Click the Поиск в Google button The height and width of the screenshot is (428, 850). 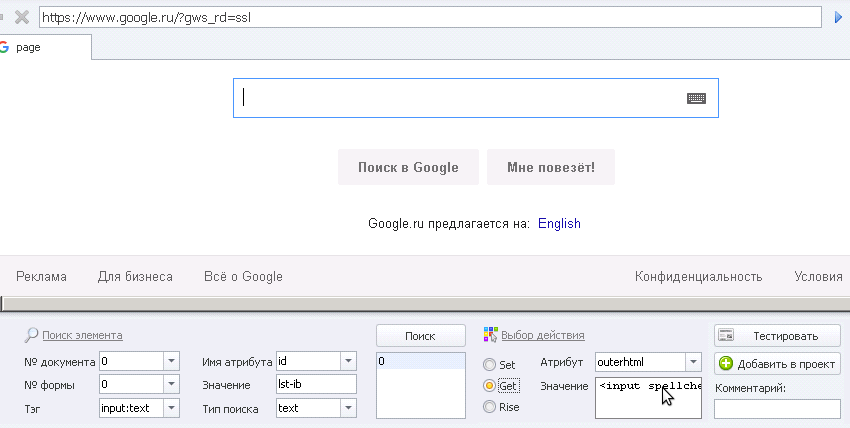408,167
